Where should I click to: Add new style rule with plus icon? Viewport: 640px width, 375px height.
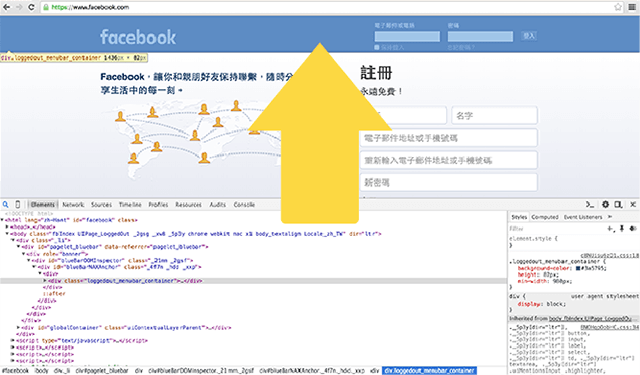pos(610,229)
